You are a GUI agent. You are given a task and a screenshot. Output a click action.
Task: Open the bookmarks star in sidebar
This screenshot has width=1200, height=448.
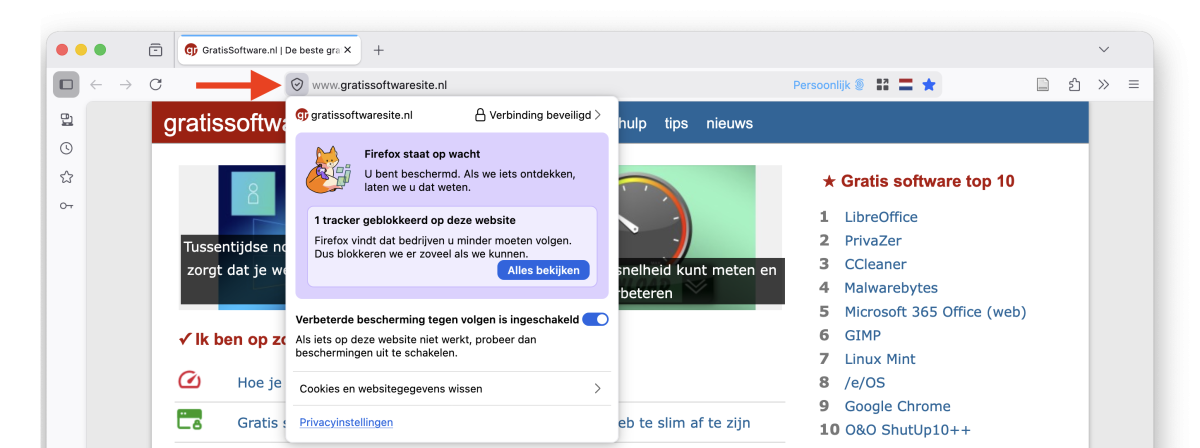click(x=66, y=177)
